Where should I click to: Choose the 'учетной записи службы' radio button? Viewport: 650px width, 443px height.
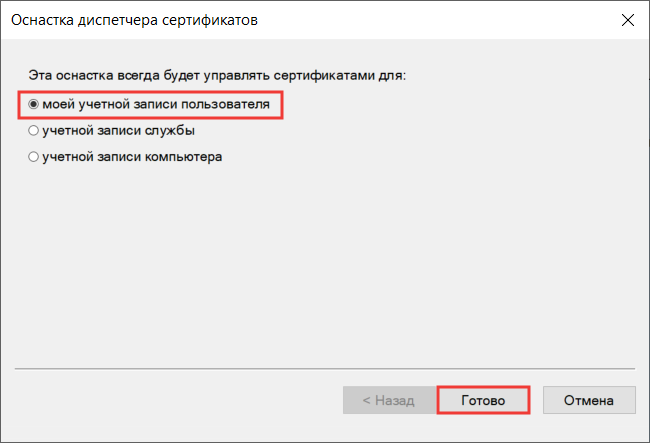[x=112, y=131]
